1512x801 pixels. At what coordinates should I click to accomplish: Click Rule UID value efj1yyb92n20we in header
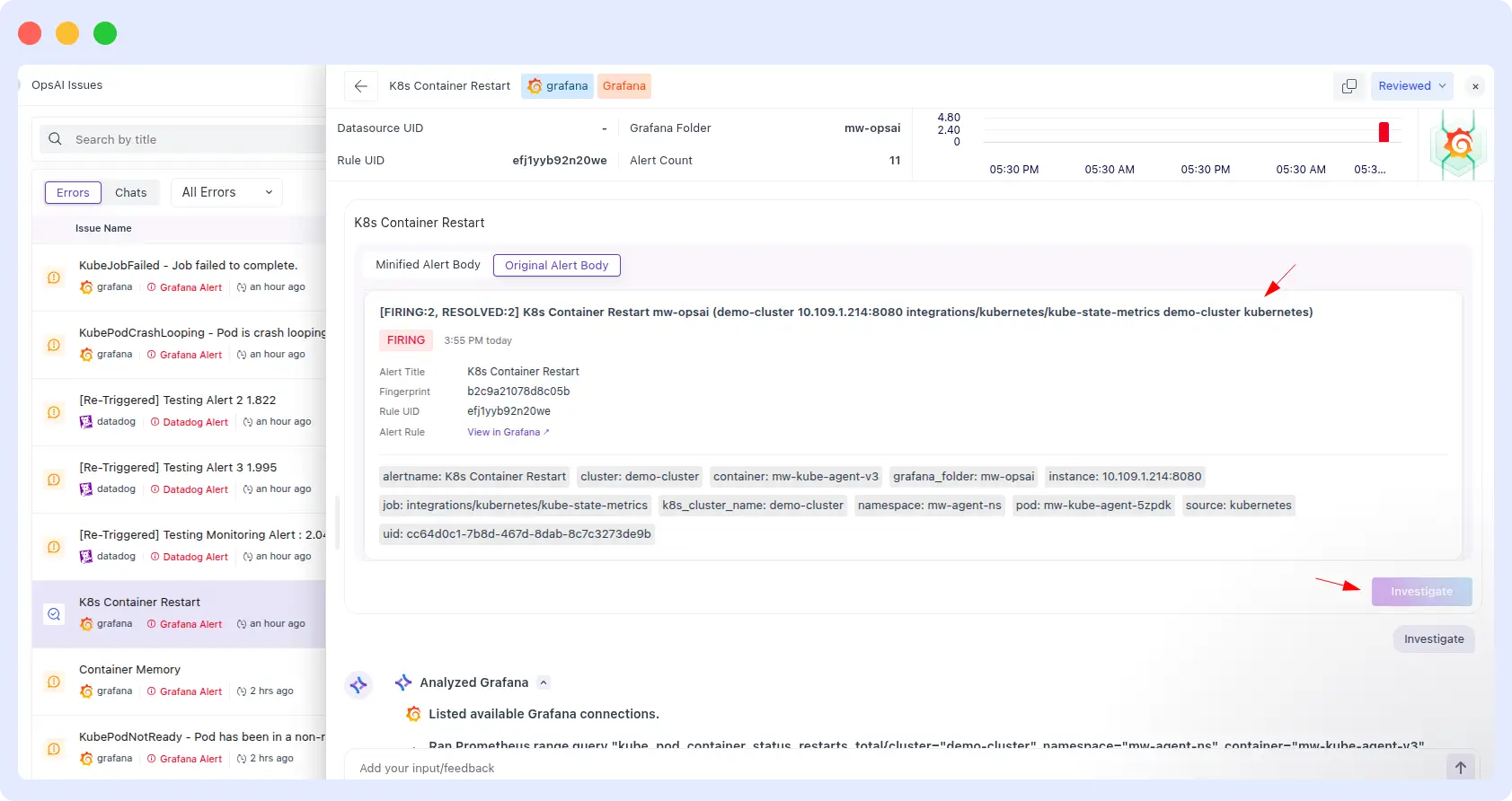560,161
